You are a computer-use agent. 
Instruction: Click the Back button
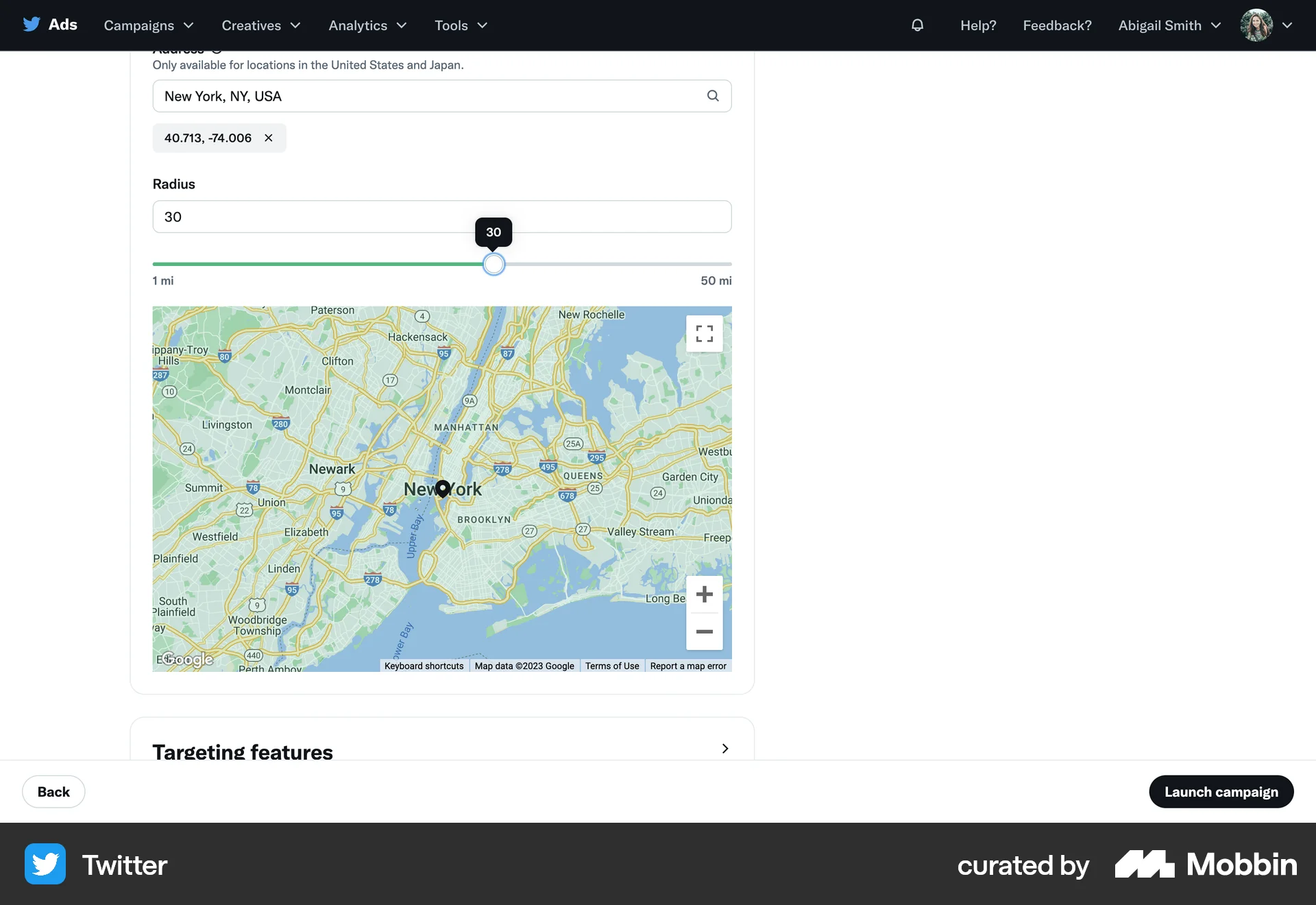(53, 791)
